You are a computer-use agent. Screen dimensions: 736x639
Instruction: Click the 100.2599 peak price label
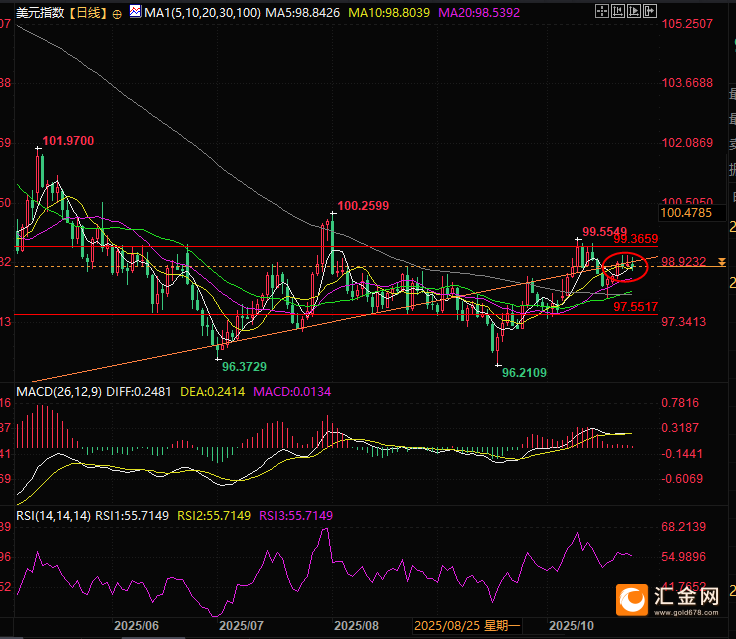click(363, 206)
